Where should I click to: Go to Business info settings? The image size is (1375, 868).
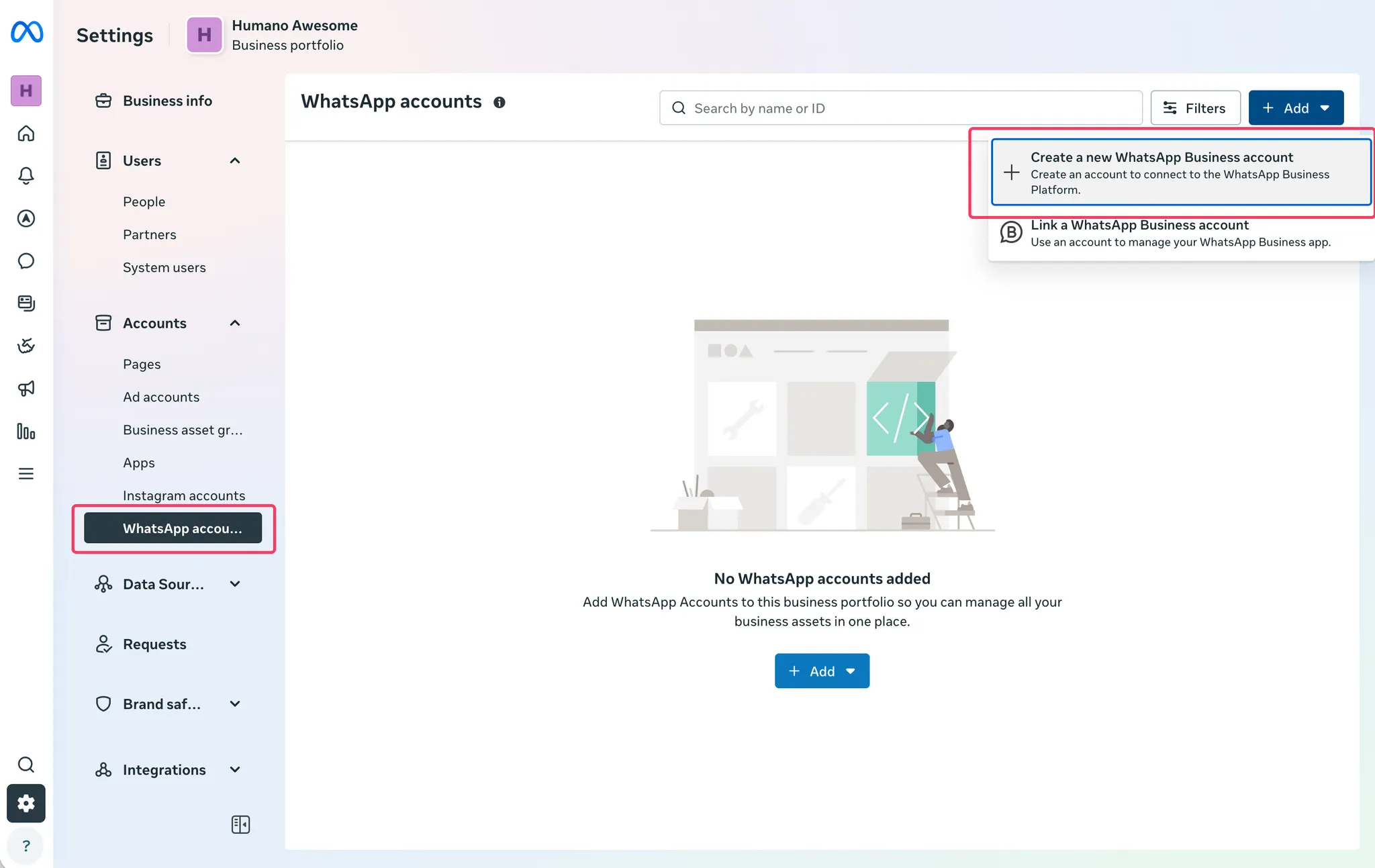167,101
